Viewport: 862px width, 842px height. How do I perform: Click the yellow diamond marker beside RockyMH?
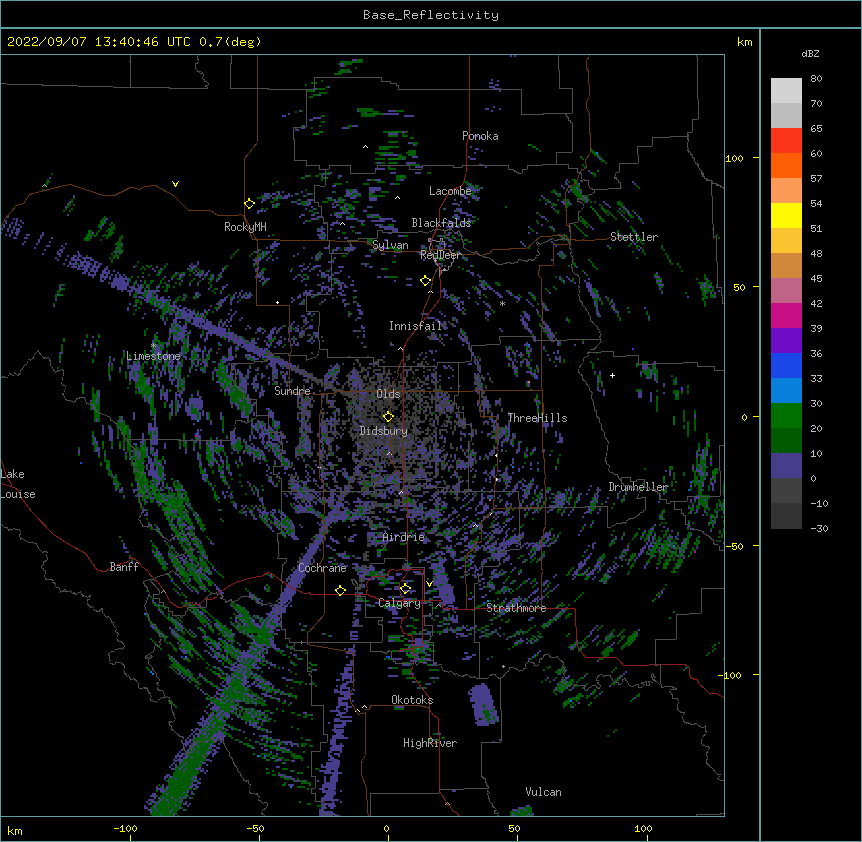point(249,204)
